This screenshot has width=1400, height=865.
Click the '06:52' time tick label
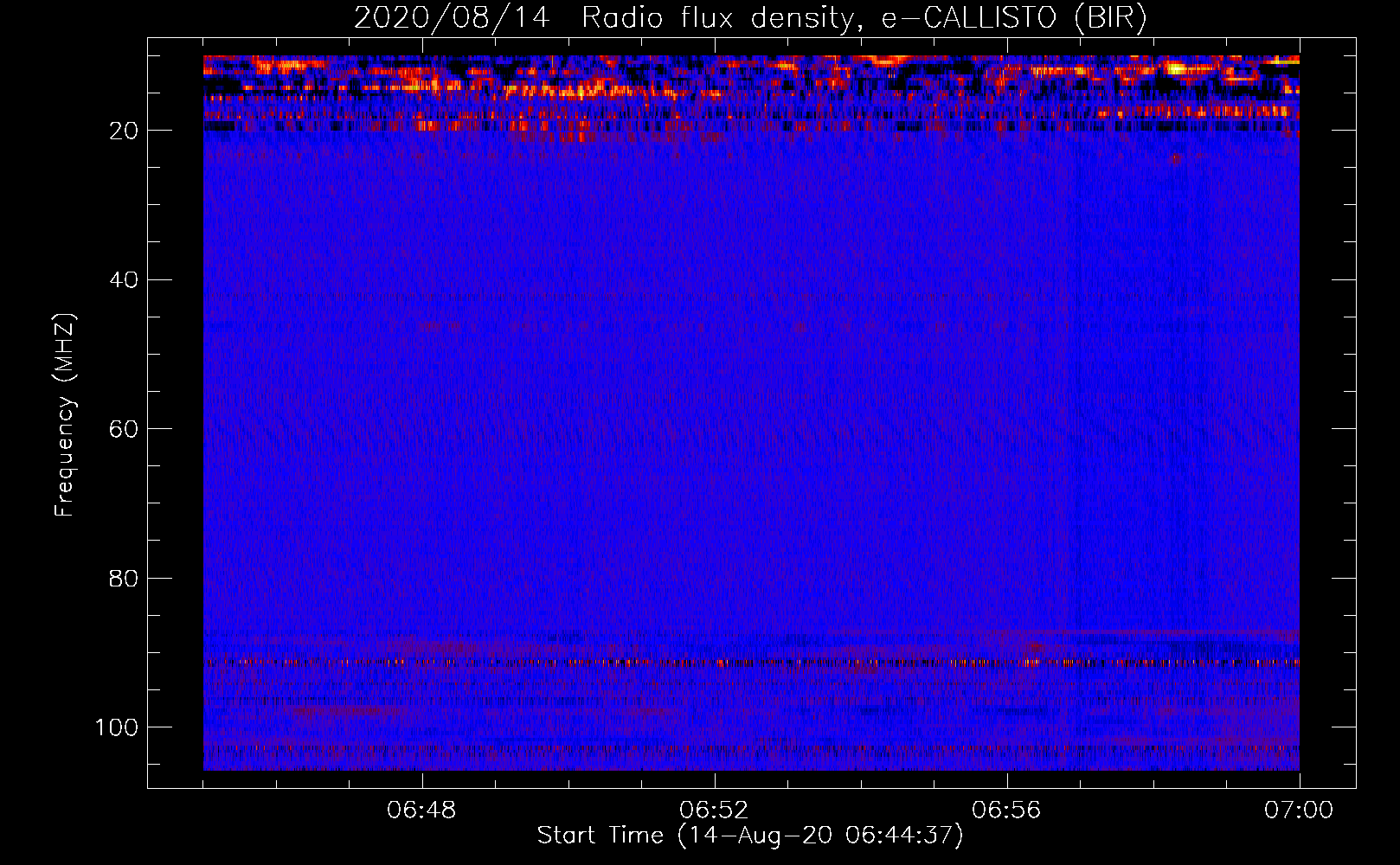pos(714,811)
